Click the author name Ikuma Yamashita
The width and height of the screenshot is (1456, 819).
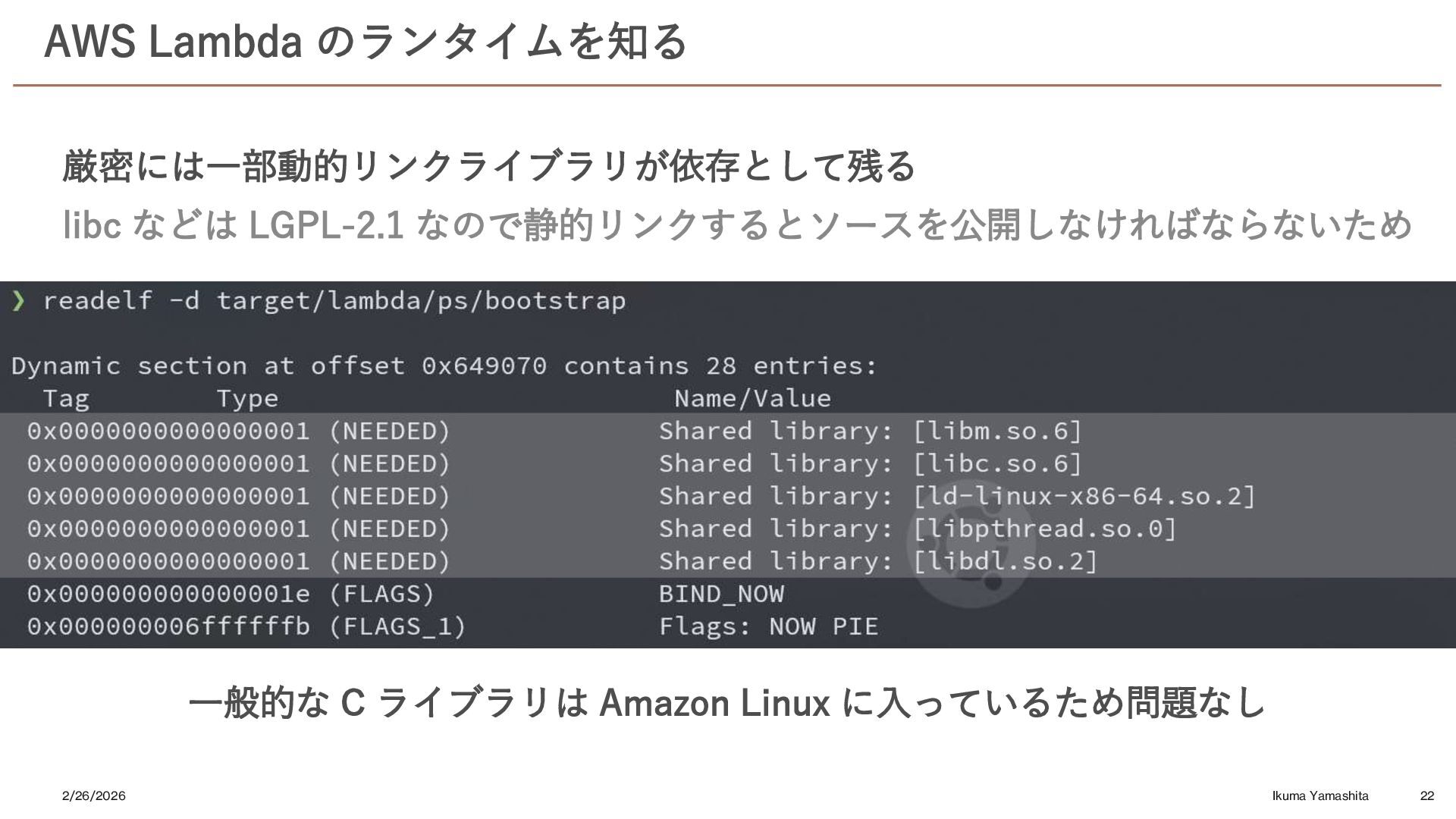tap(1320, 795)
